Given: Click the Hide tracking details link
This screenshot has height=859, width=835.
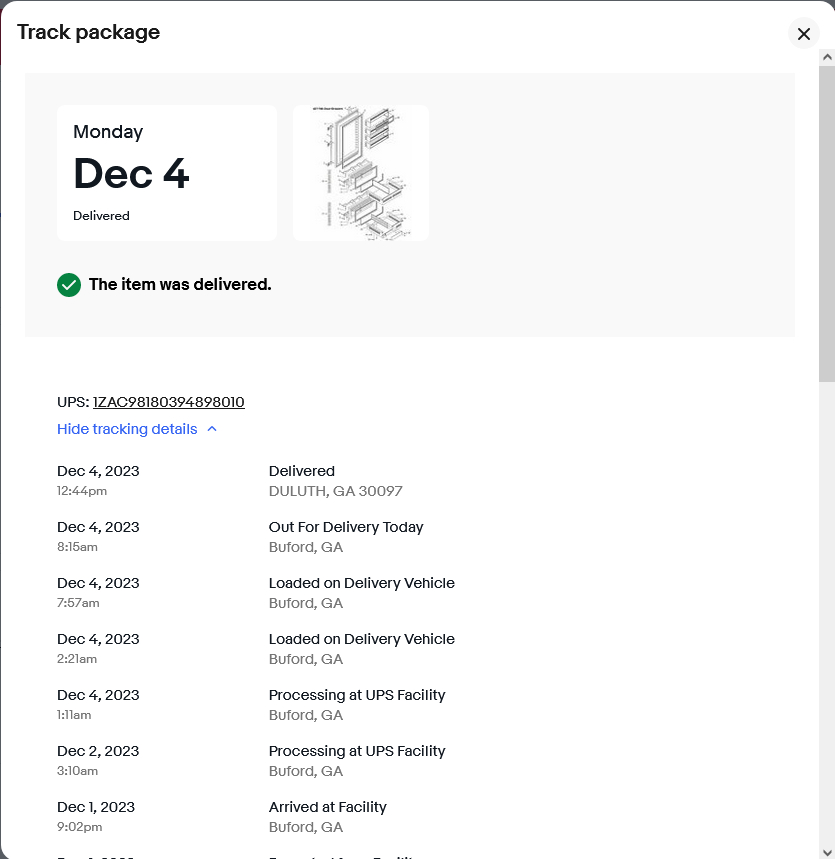Looking at the screenshot, I should 127,429.
